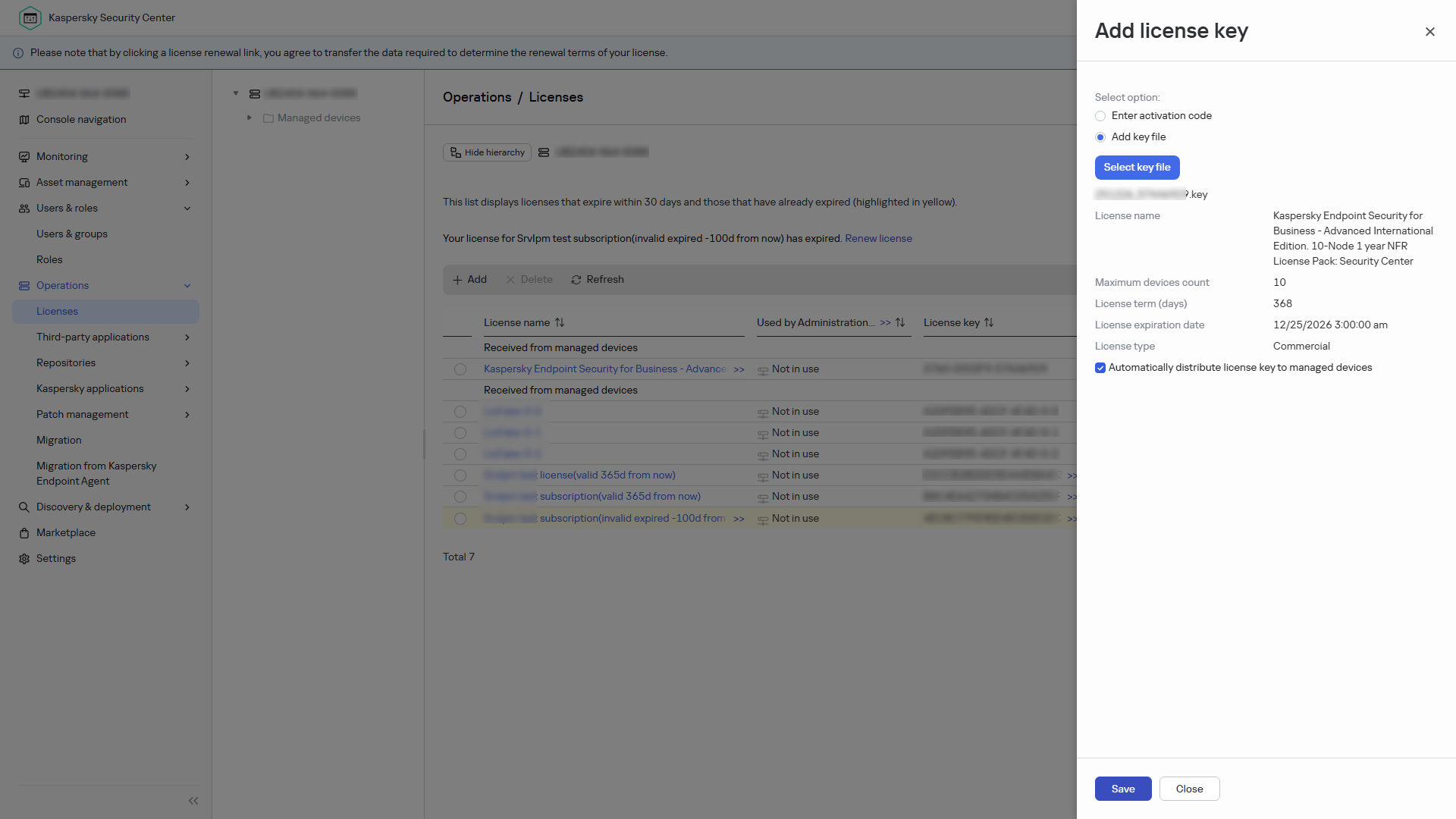The height and width of the screenshot is (819, 1456).
Task: Click the Kaspersky Security Center logo icon
Action: 30,17
